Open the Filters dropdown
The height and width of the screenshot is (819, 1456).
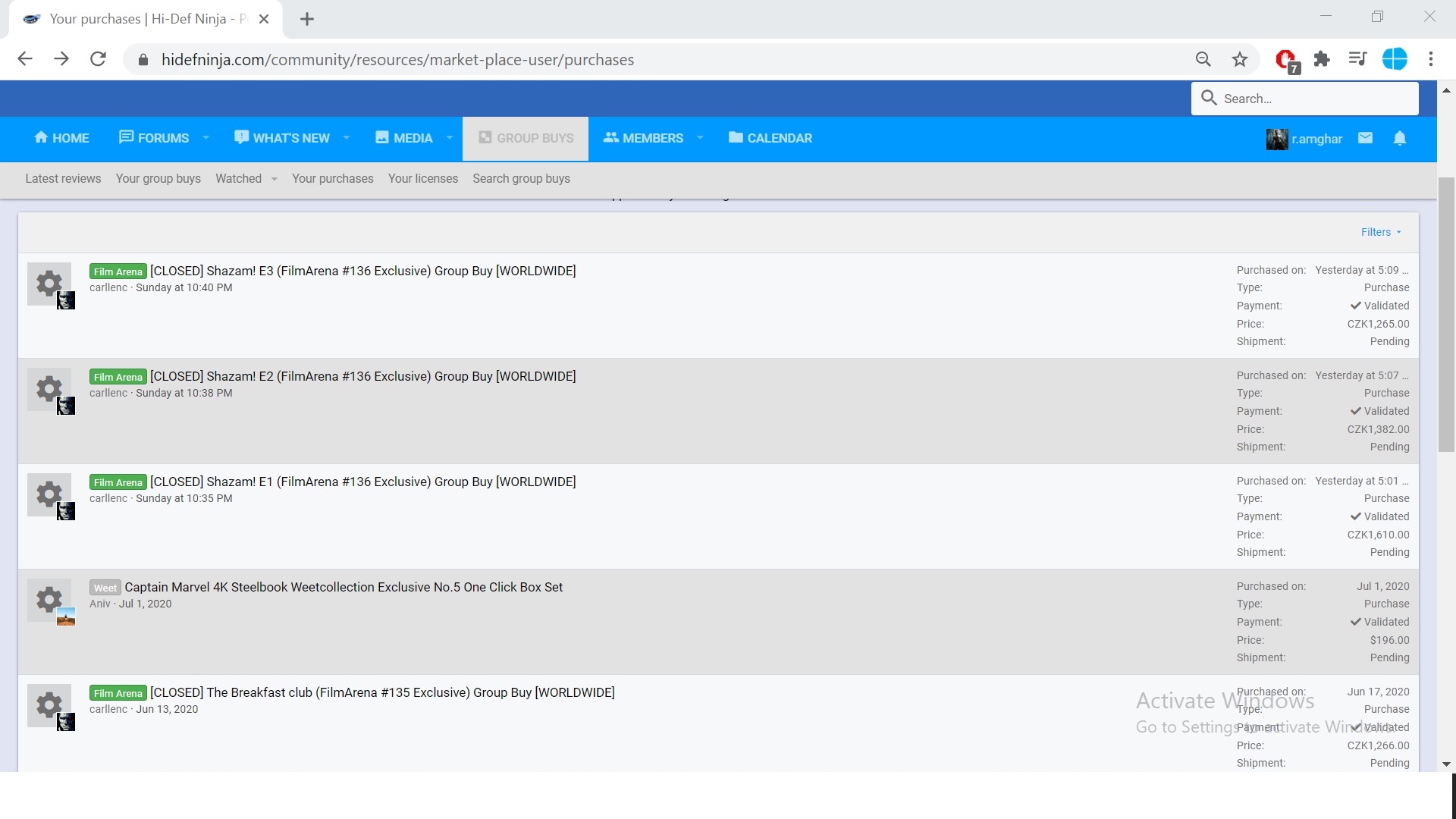point(1381,232)
